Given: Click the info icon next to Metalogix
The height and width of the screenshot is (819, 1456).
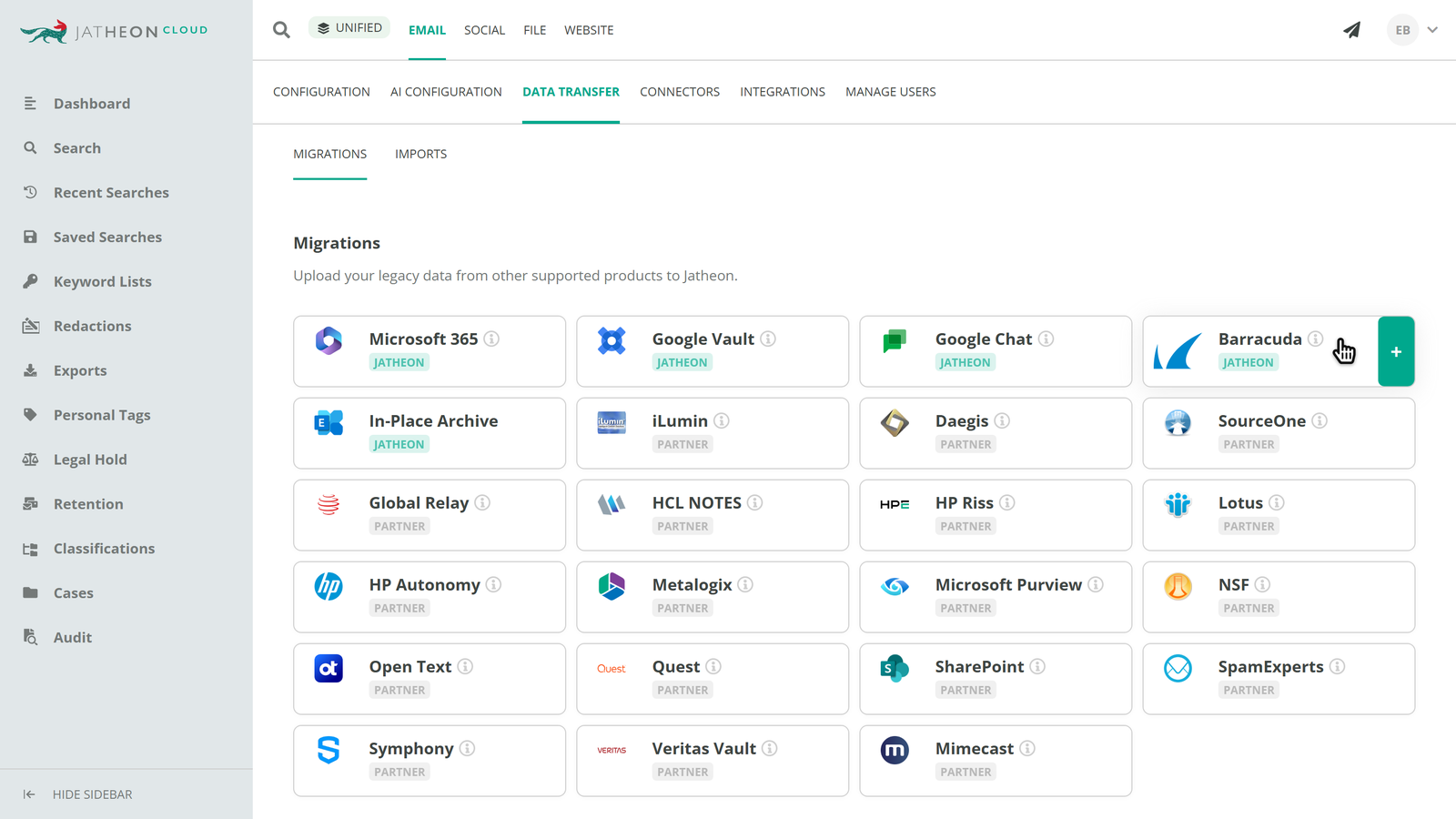Looking at the screenshot, I should 745,584.
